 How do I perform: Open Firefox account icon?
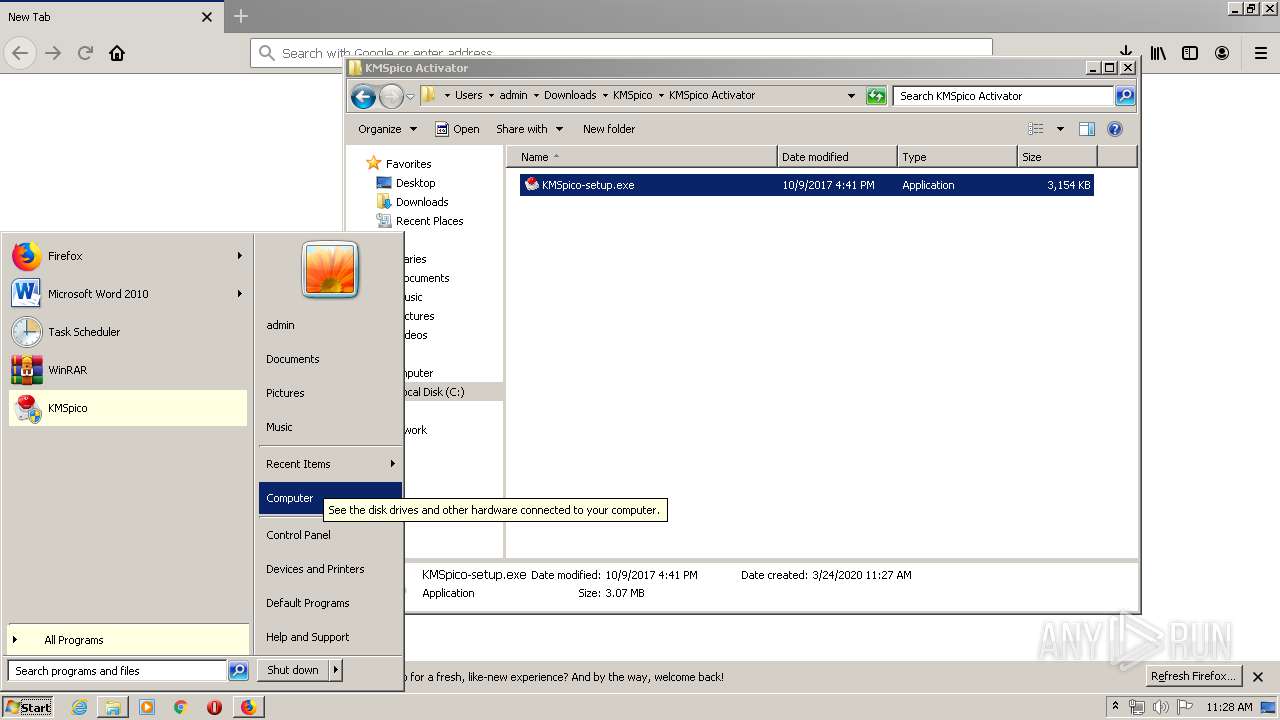(x=1222, y=54)
